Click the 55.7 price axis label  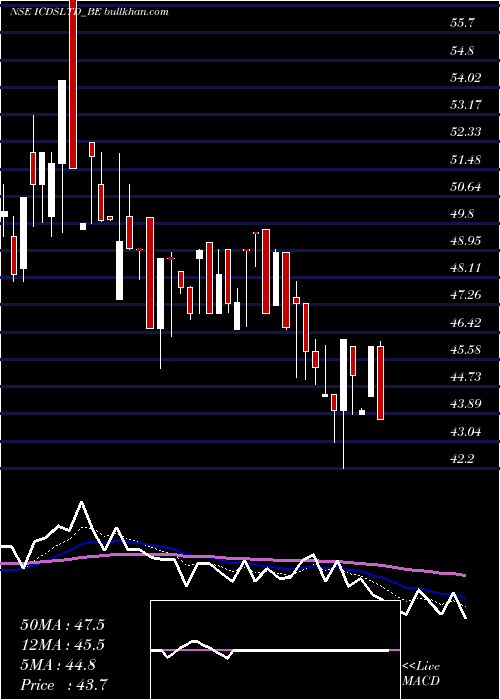[462, 23]
